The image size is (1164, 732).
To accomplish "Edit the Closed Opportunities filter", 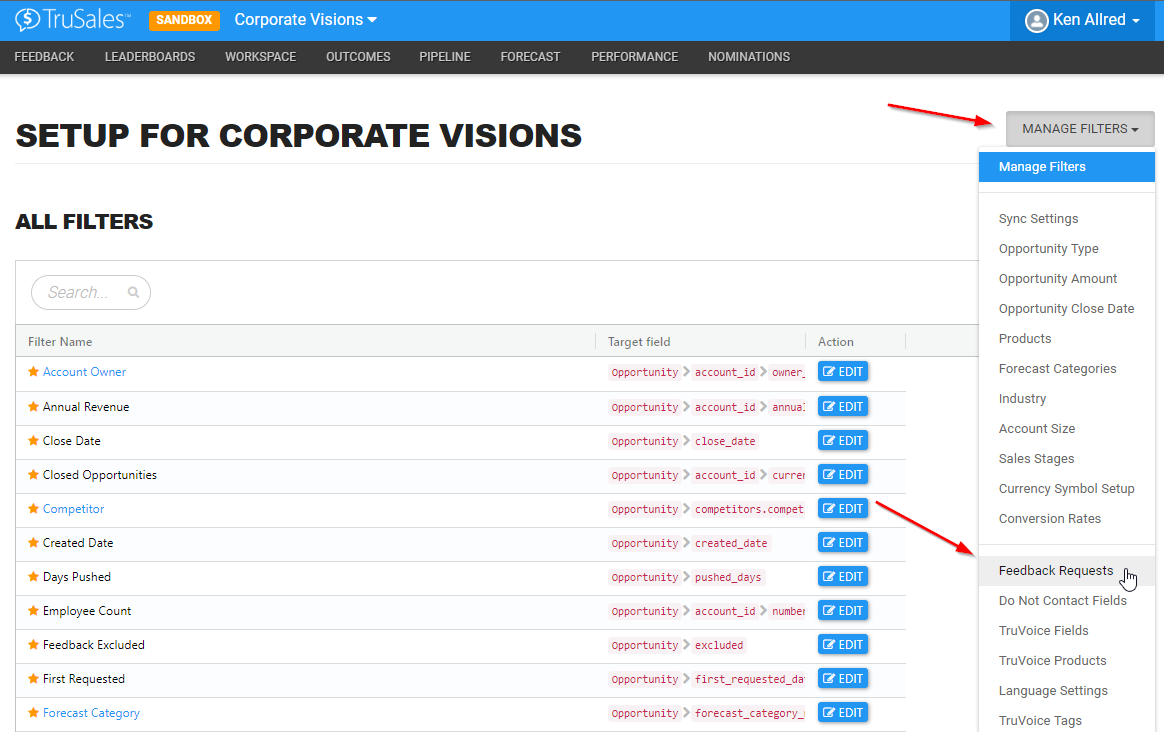I will [x=843, y=474].
